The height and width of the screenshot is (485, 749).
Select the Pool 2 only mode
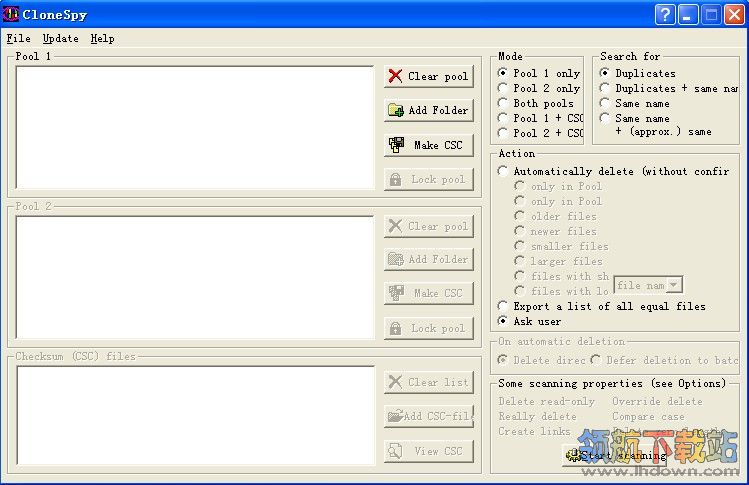pyautogui.click(x=503, y=88)
